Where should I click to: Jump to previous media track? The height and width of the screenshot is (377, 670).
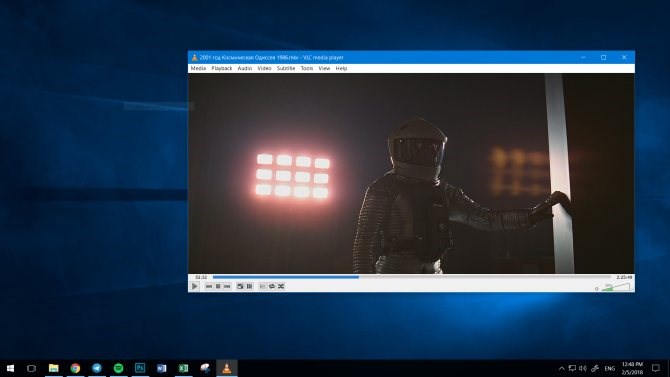pos(209,286)
